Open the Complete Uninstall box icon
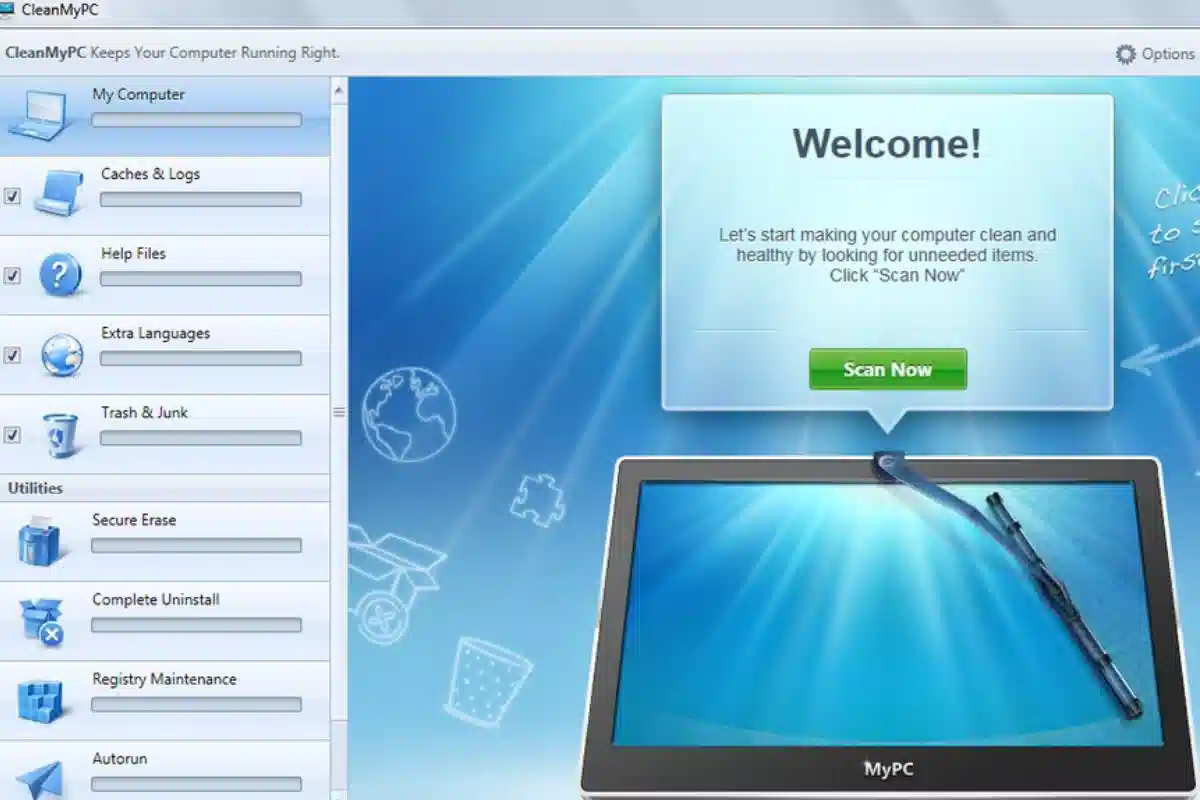 (x=41, y=620)
